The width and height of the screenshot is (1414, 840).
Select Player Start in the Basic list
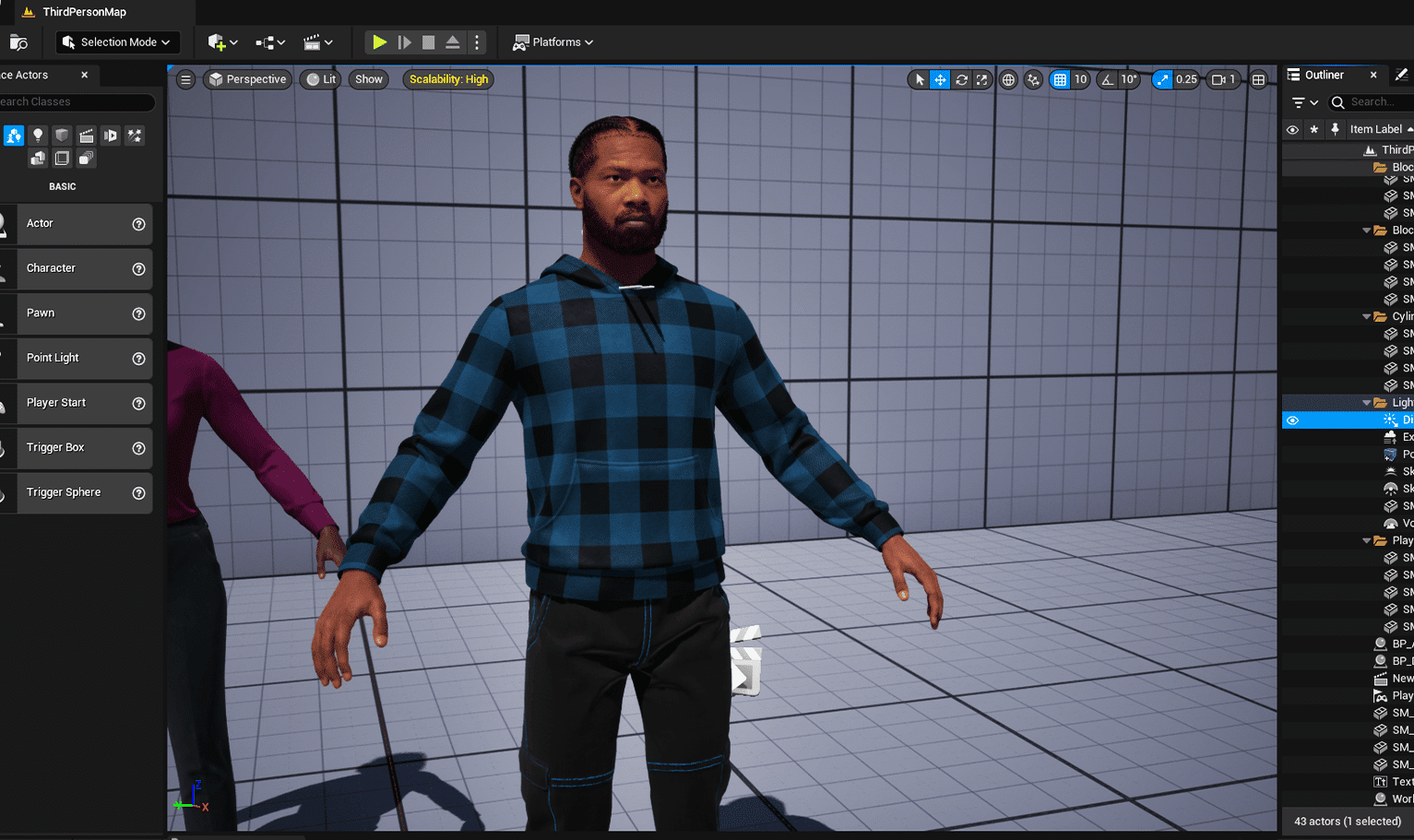click(x=76, y=403)
